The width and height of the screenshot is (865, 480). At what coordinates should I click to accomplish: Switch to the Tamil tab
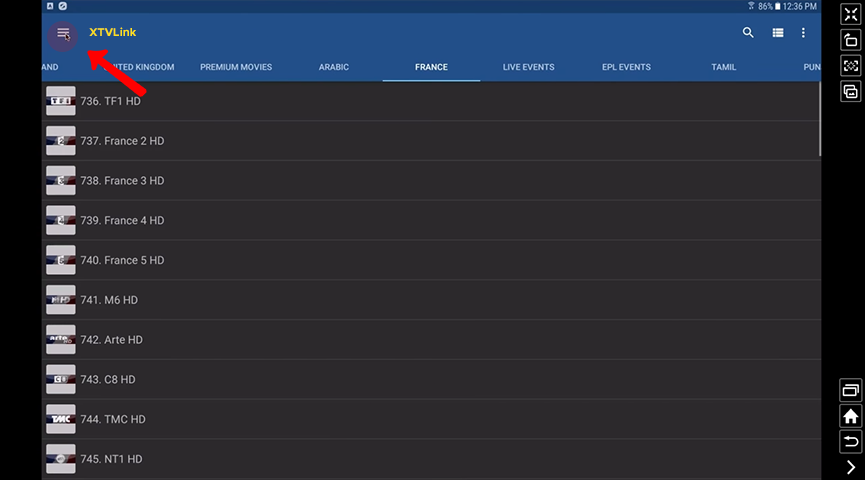point(724,67)
